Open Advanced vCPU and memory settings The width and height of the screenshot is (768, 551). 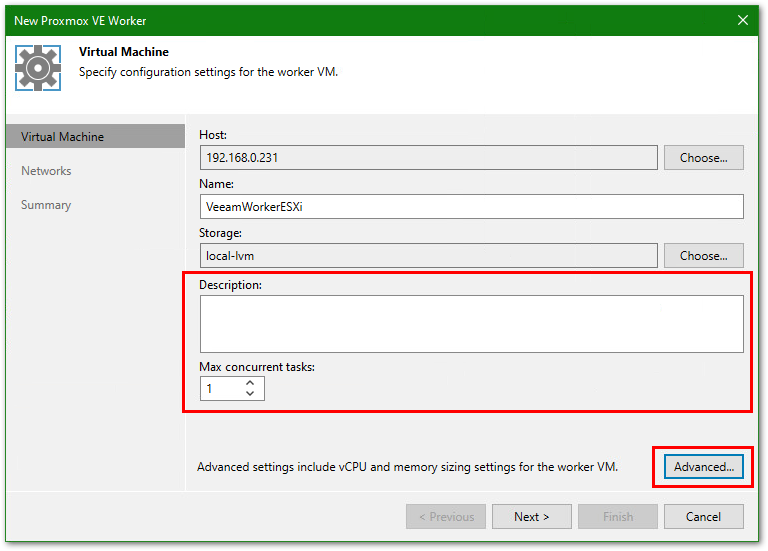pyautogui.click(x=703, y=467)
